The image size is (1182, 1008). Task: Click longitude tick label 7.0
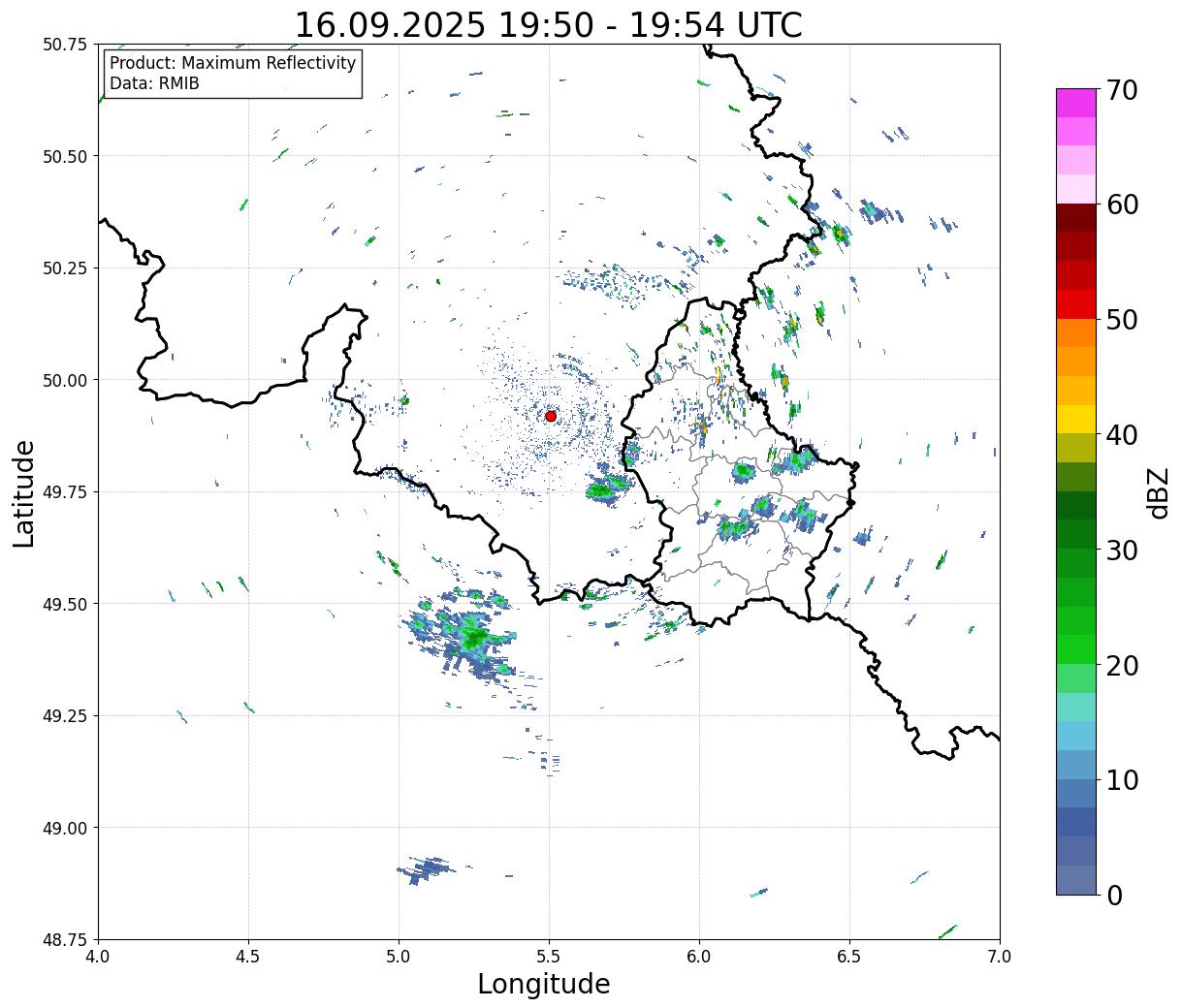point(1000,956)
